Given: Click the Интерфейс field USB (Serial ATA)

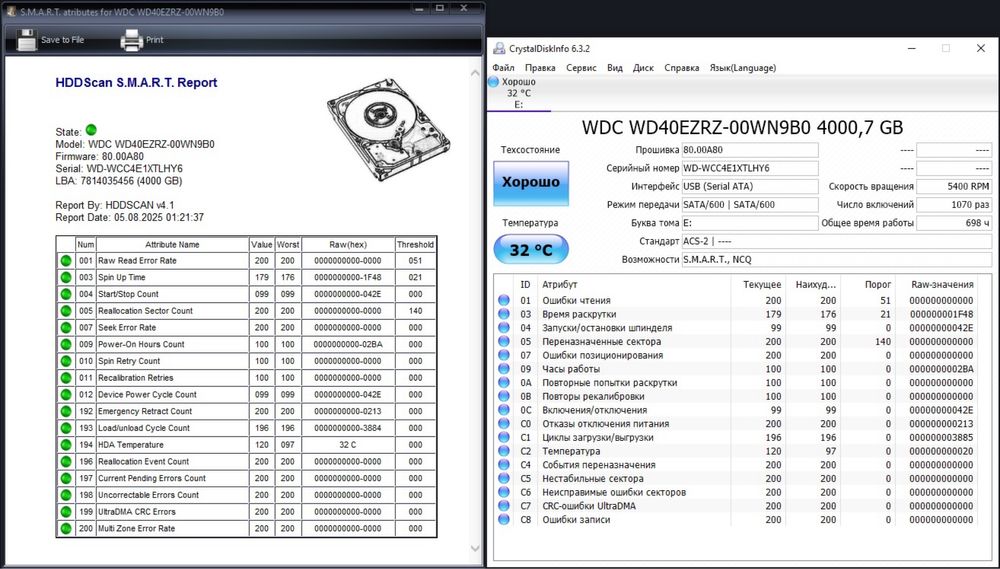Looking at the screenshot, I should click(750, 186).
